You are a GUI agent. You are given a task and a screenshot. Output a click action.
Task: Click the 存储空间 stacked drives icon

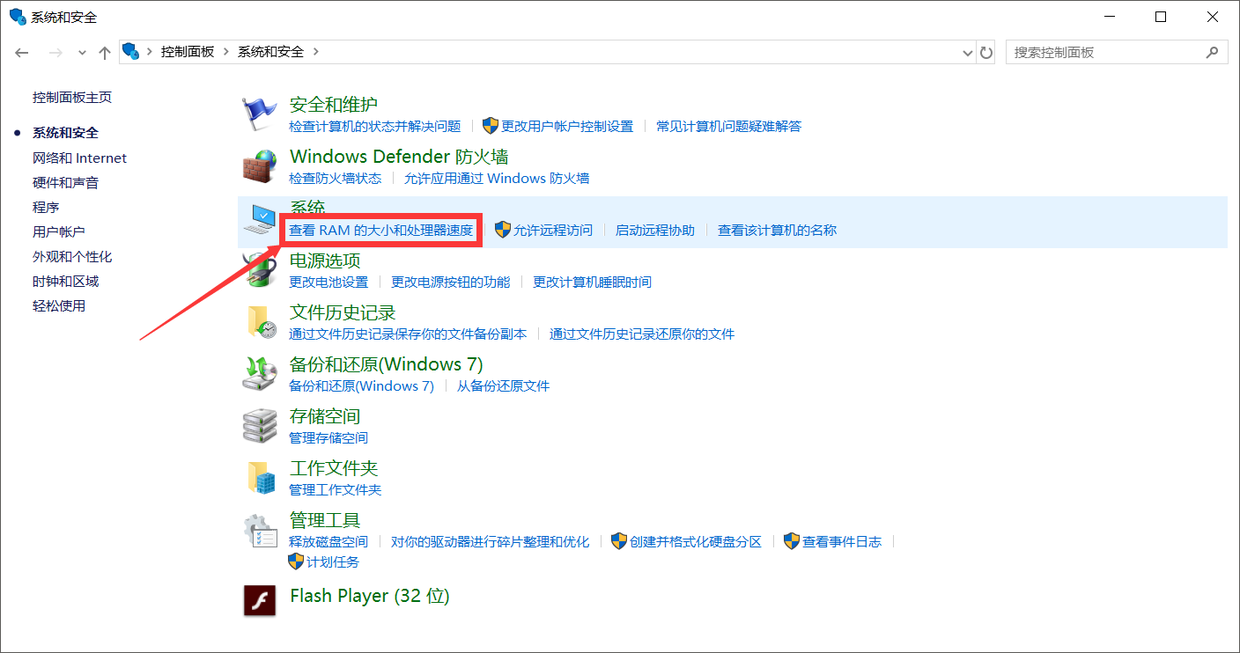[x=260, y=426]
